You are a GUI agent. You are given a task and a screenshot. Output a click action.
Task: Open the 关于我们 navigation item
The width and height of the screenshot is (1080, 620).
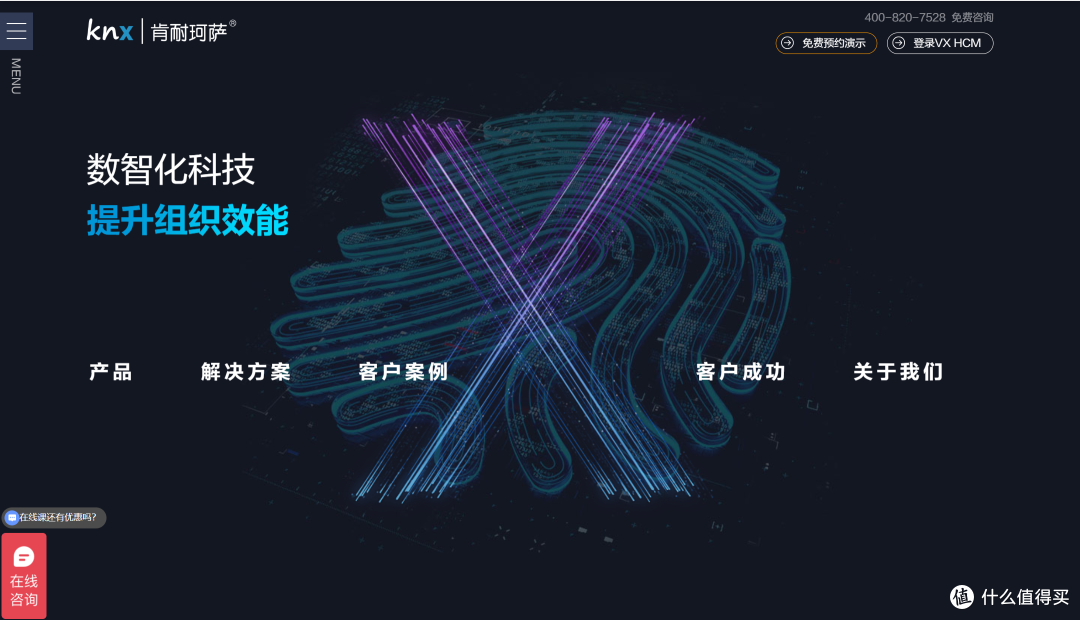pos(898,372)
